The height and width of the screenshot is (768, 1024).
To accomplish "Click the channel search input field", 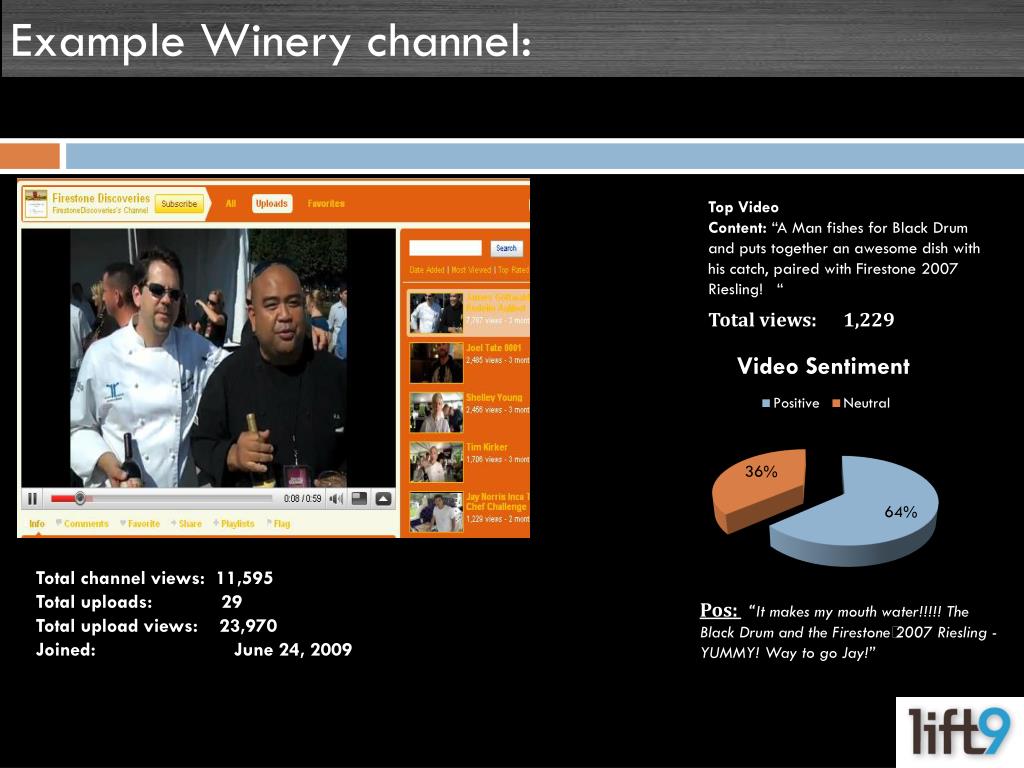I will point(445,248).
